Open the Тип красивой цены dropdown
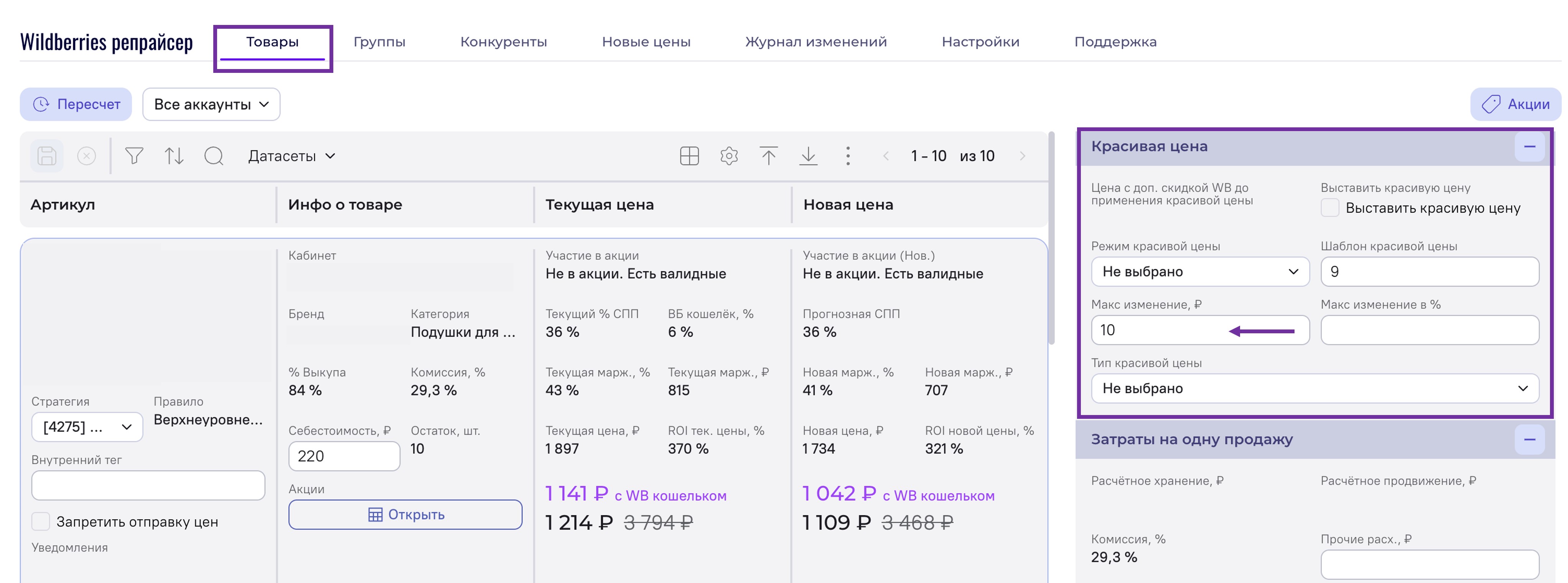This screenshot has width=1568, height=583. click(1315, 388)
